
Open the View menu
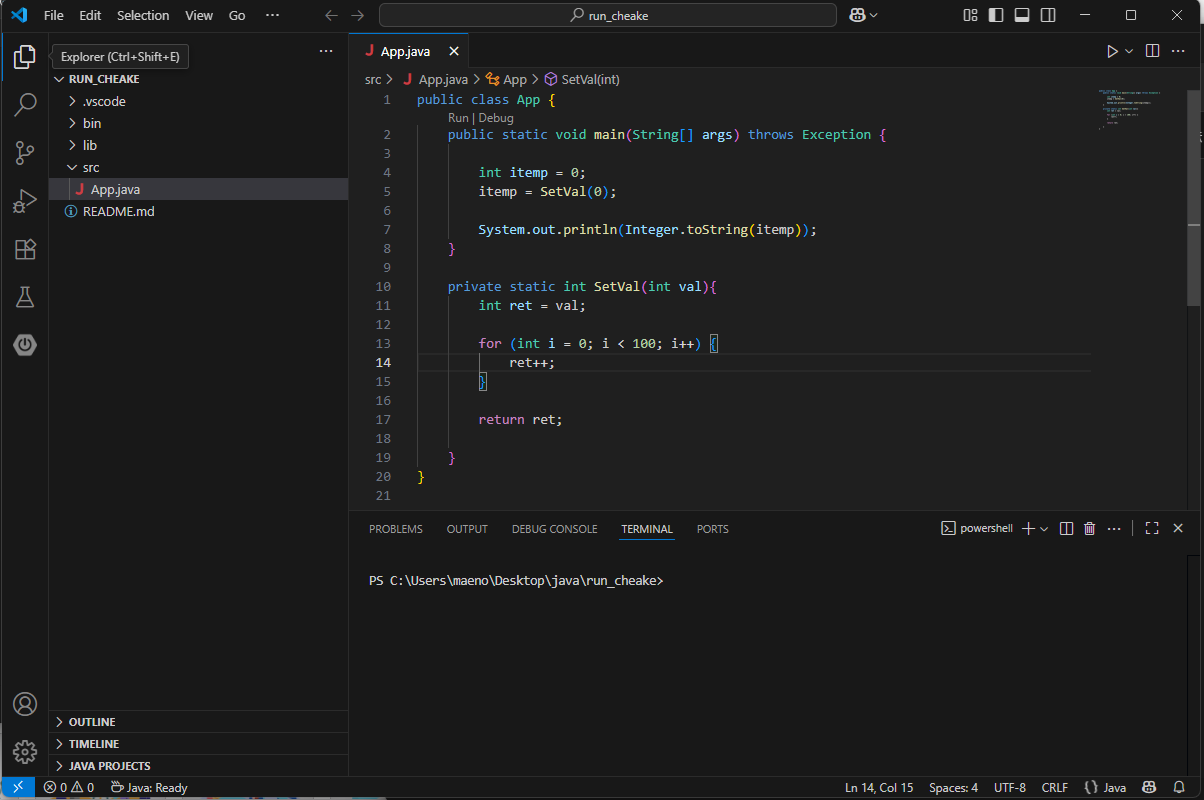(199, 15)
